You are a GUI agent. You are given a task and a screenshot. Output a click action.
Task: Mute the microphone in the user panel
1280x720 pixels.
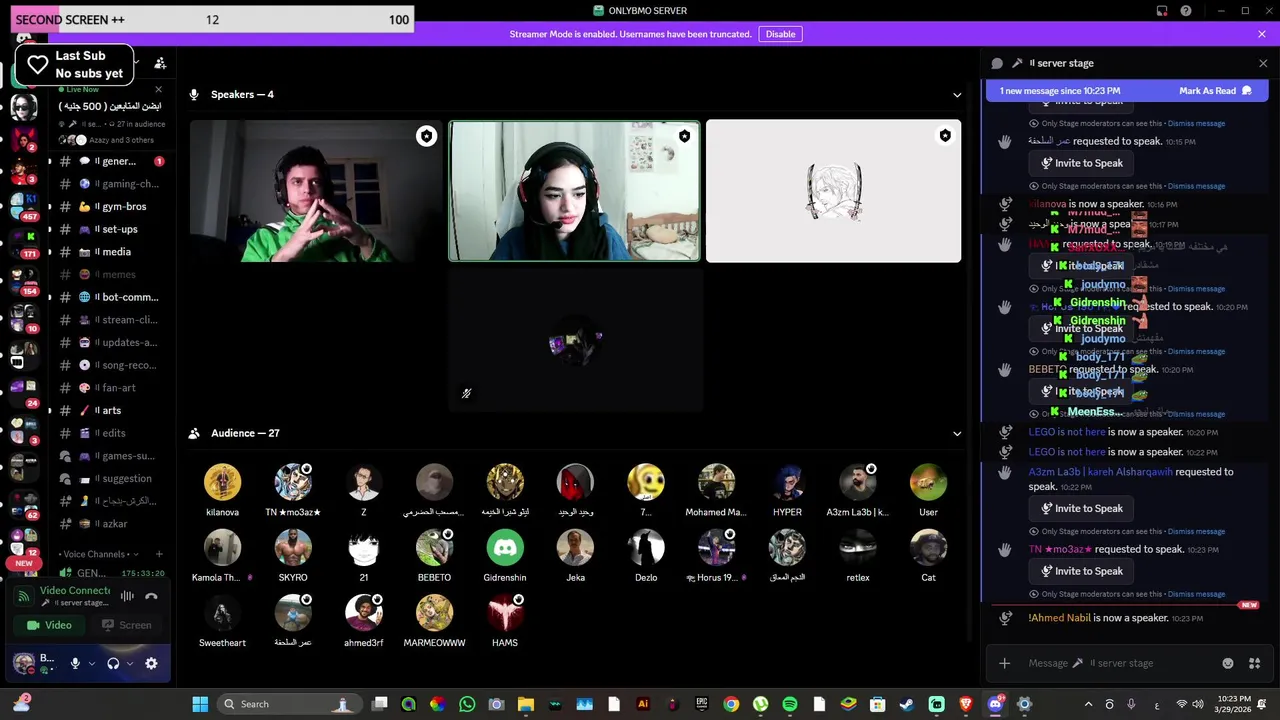(75, 663)
